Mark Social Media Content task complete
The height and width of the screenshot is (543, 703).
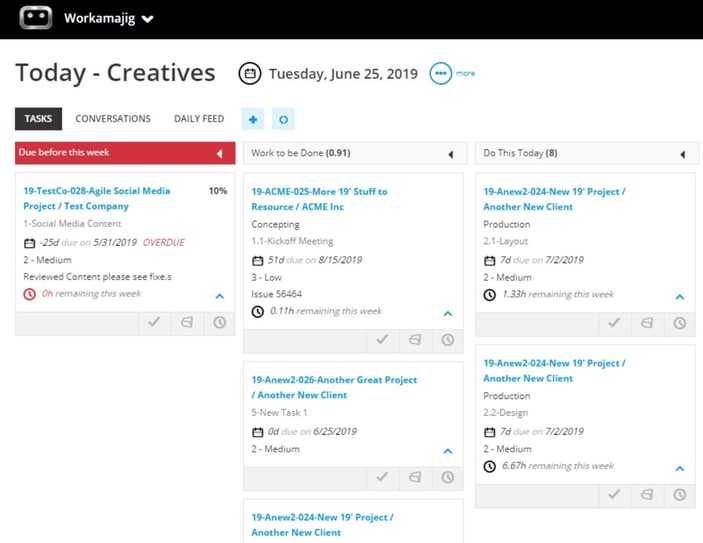coord(154,322)
